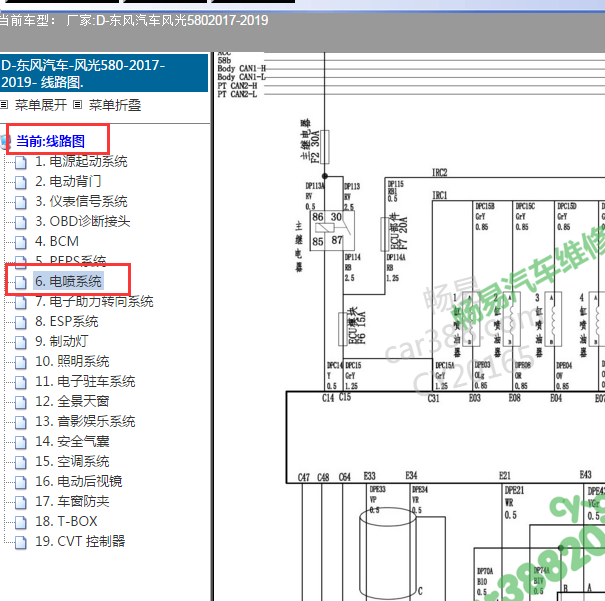The height and width of the screenshot is (601, 605).
Task: Click the ECU F6 15A fuse symbol
Action: (343, 329)
